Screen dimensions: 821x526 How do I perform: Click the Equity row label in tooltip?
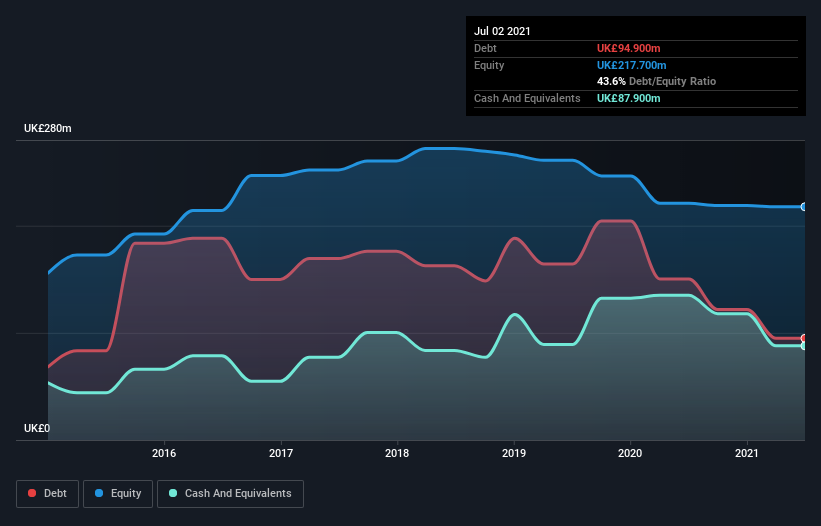tap(489, 65)
